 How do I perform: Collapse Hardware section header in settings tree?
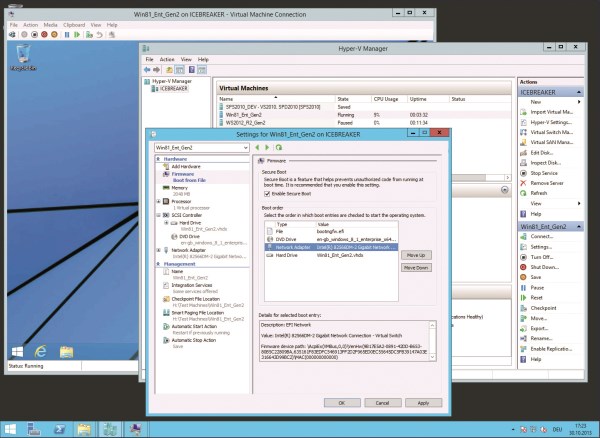tap(158, 159)
